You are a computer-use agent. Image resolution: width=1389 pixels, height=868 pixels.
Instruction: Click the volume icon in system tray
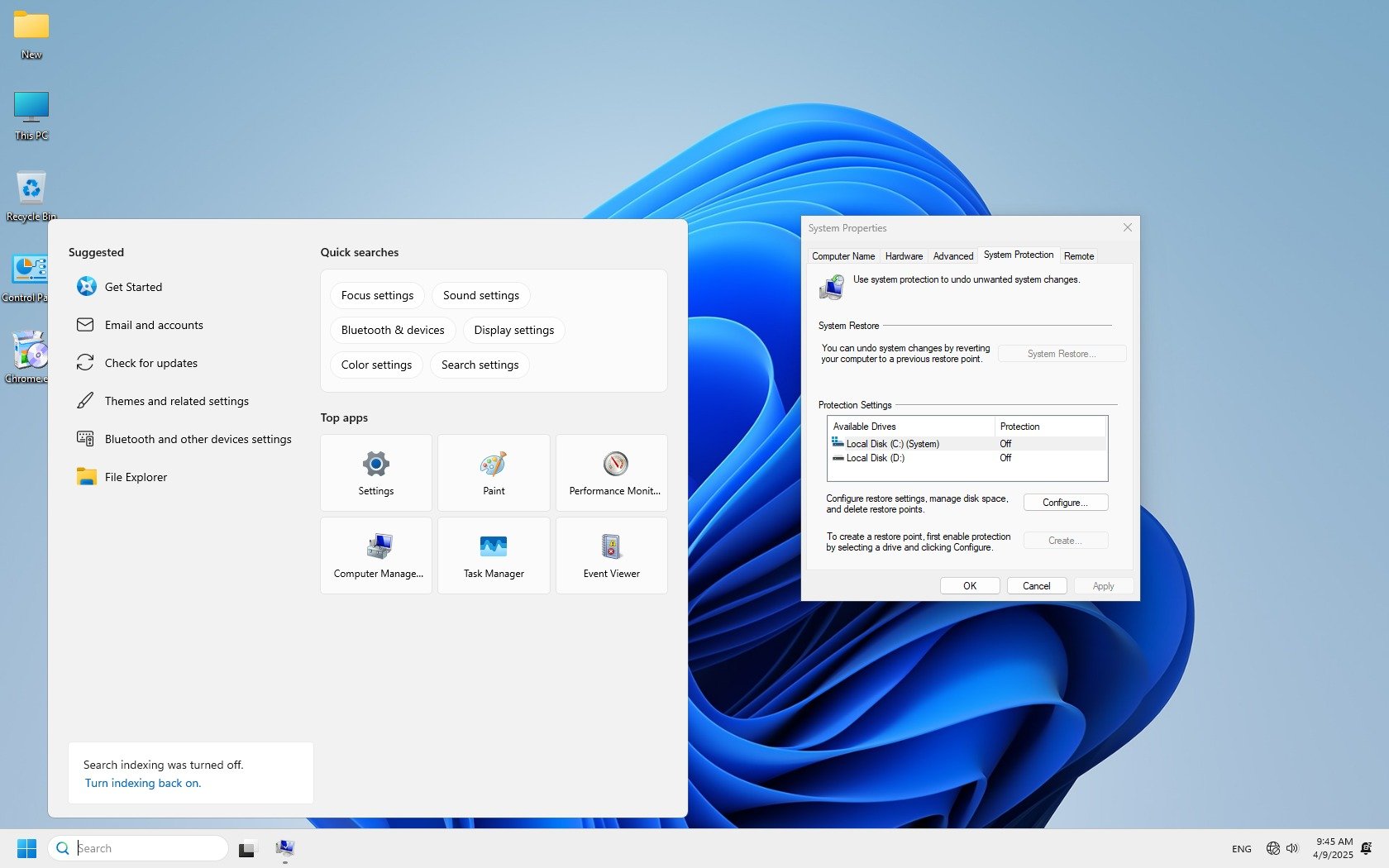(x=1292, y=848)
